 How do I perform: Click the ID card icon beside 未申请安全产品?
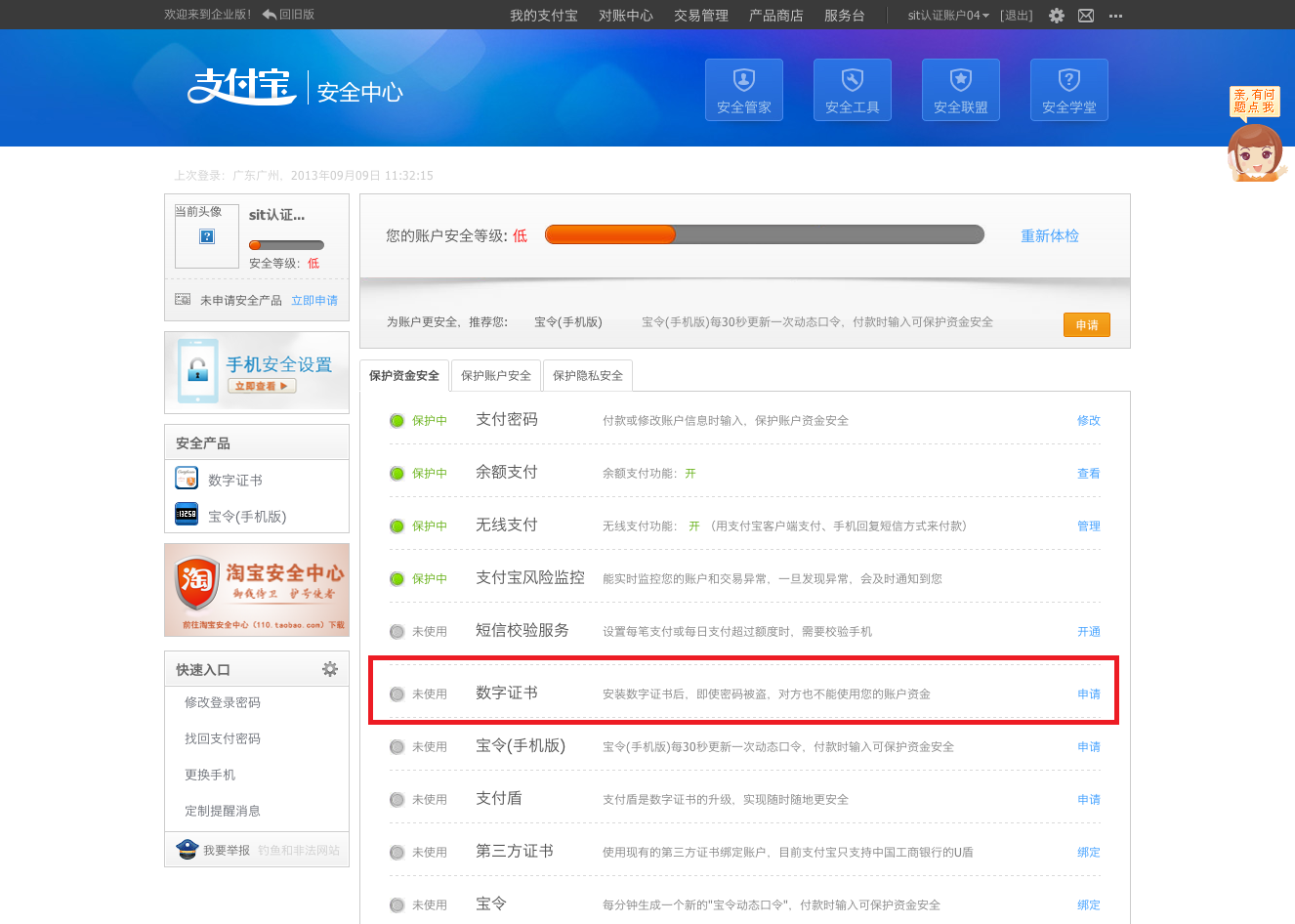click(x=183, y=299)
